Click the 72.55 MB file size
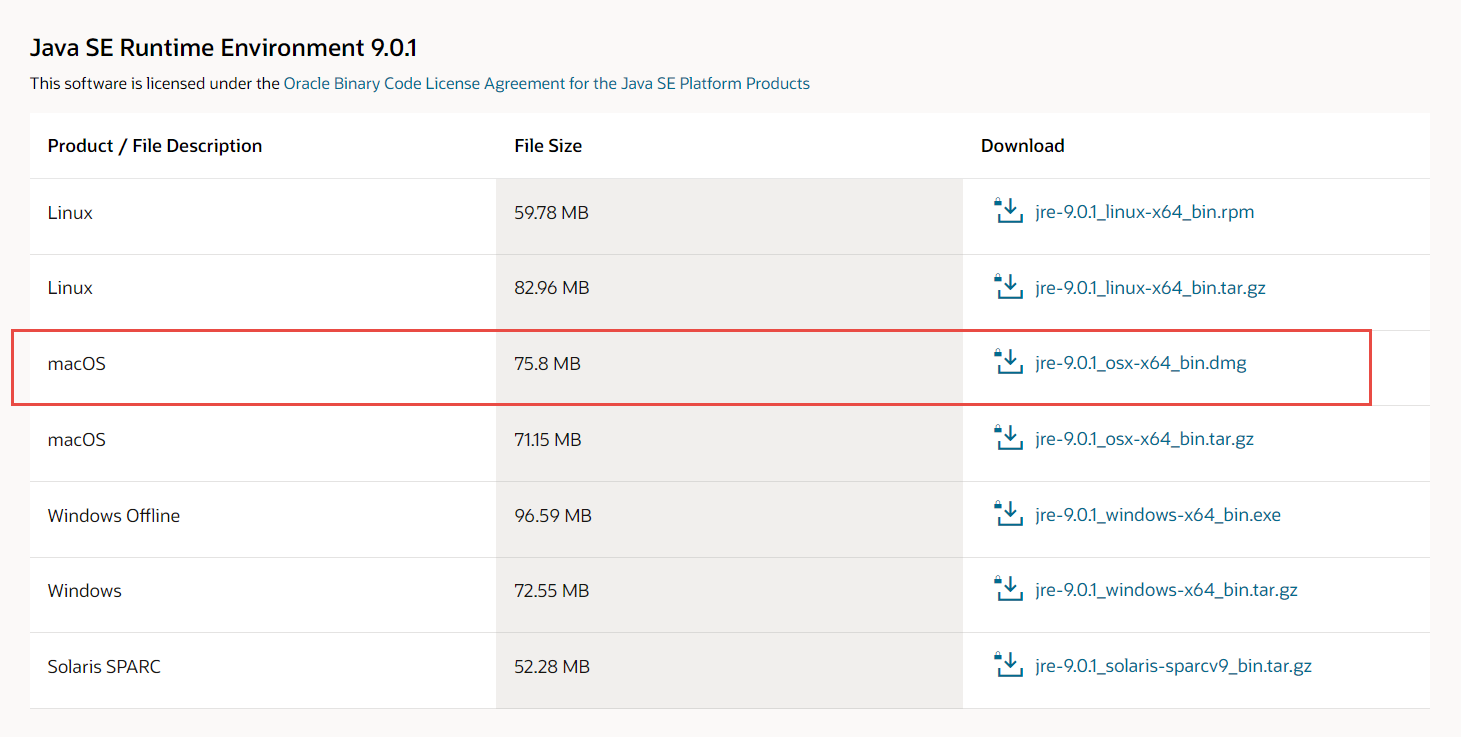 (x=551, y=591)
